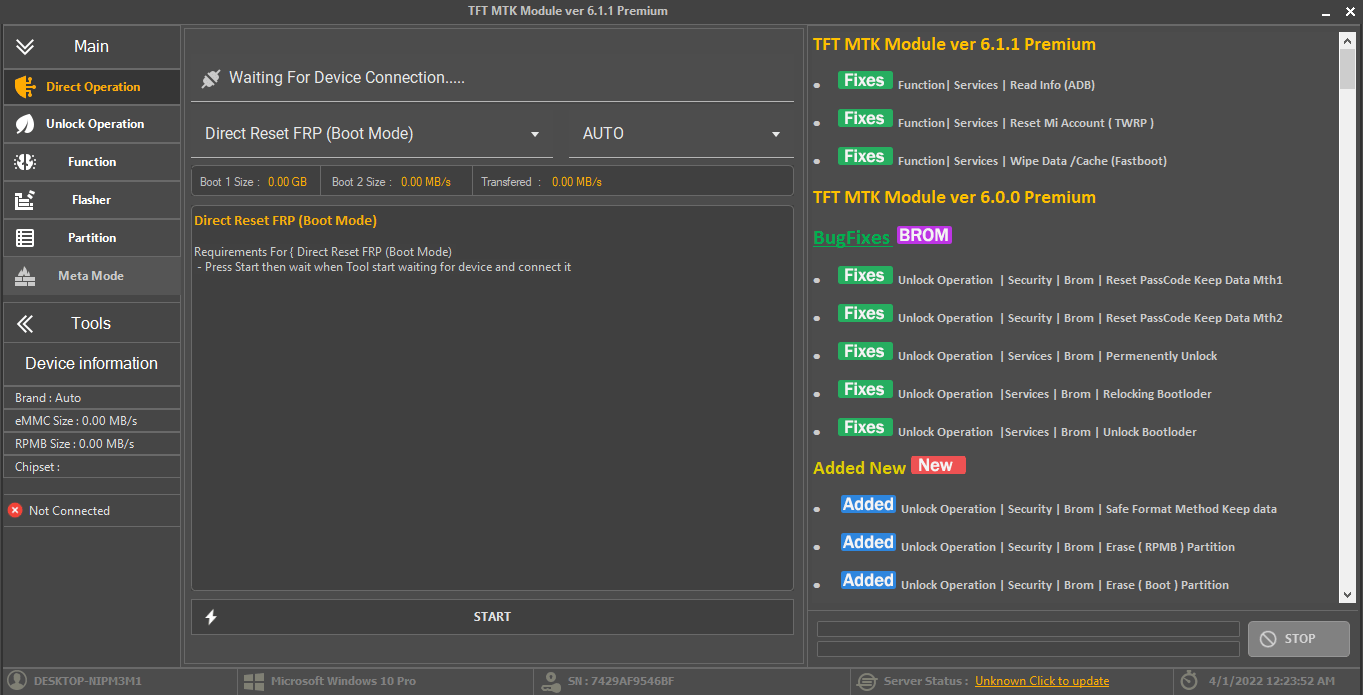
Task: Select the Direct Operation sidebar icon
Action: click(26, 87)
